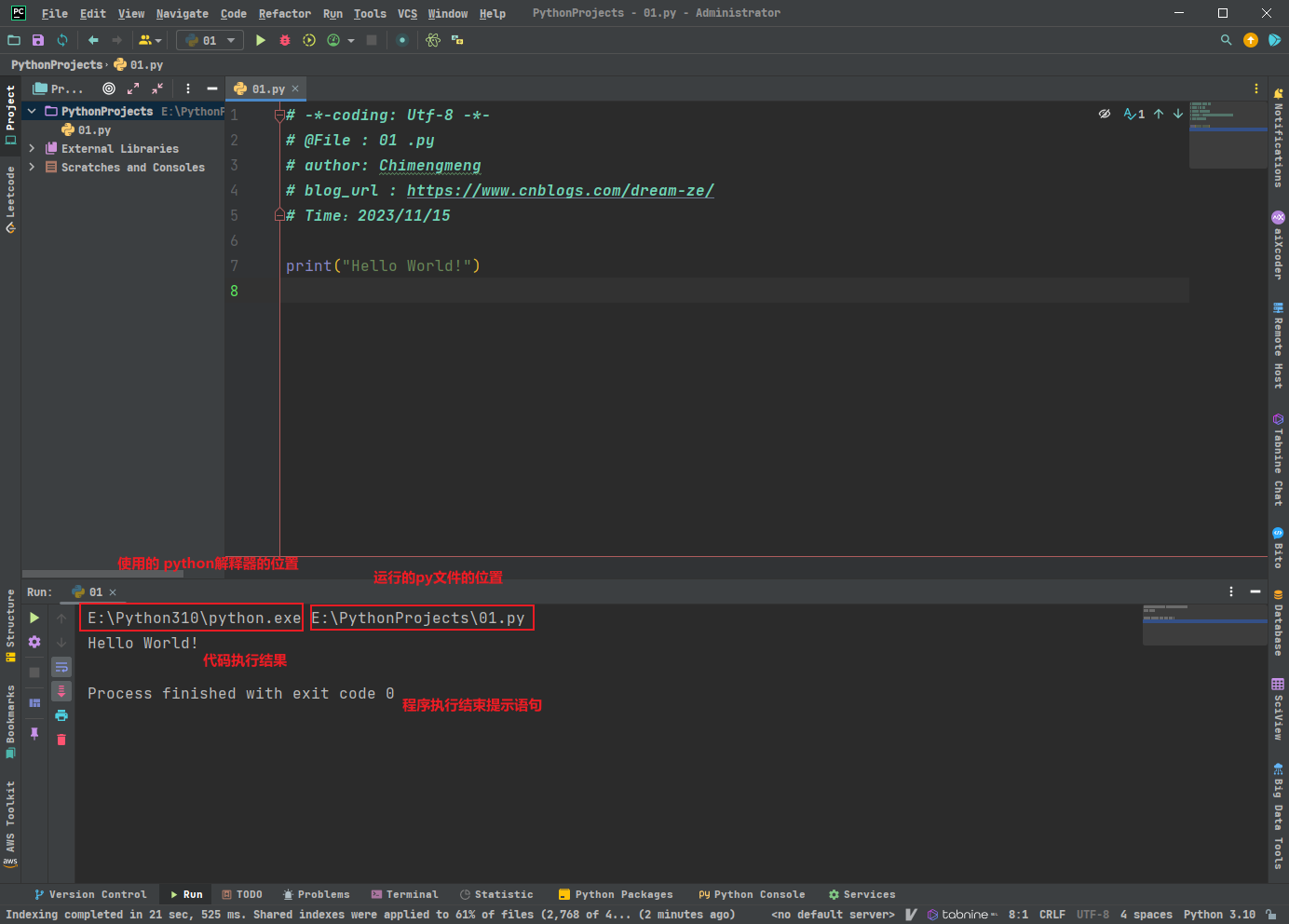The height and width of the screenshot is (924, 1289).
Task: Close the '01' Run tab
Action: pos(113,592)
